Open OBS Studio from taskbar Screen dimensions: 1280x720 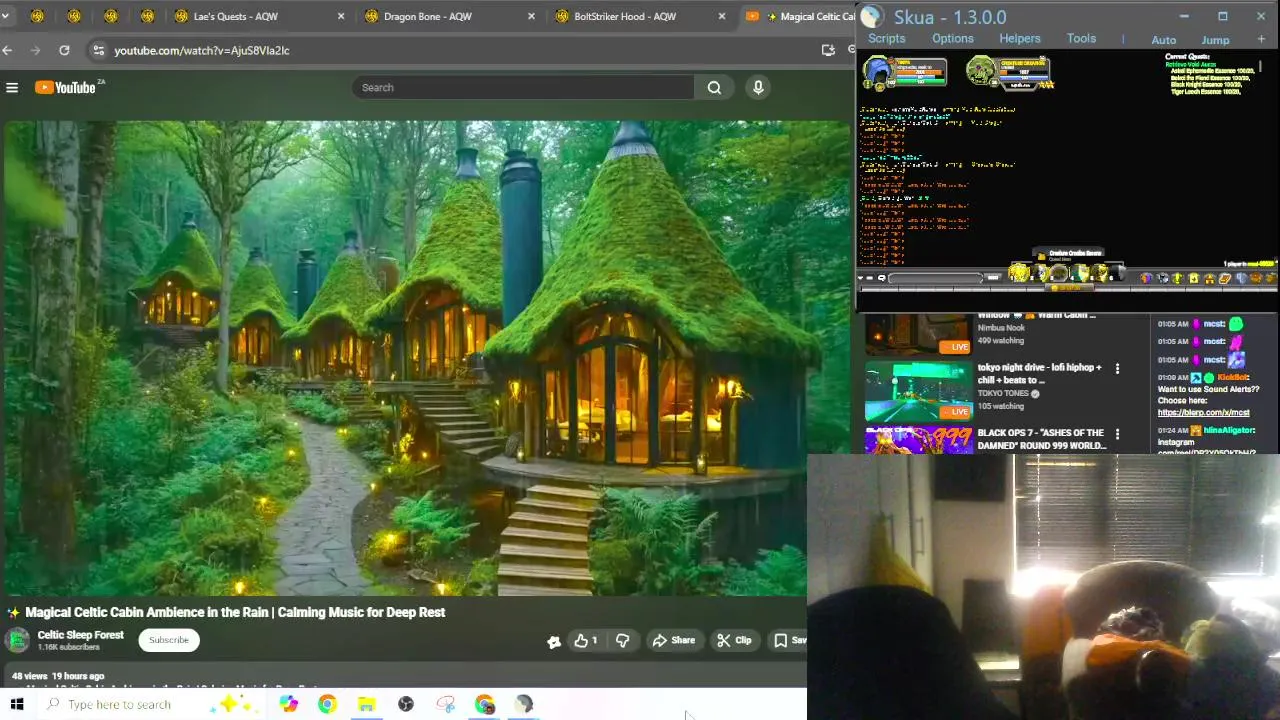click(x=405, y=704)
